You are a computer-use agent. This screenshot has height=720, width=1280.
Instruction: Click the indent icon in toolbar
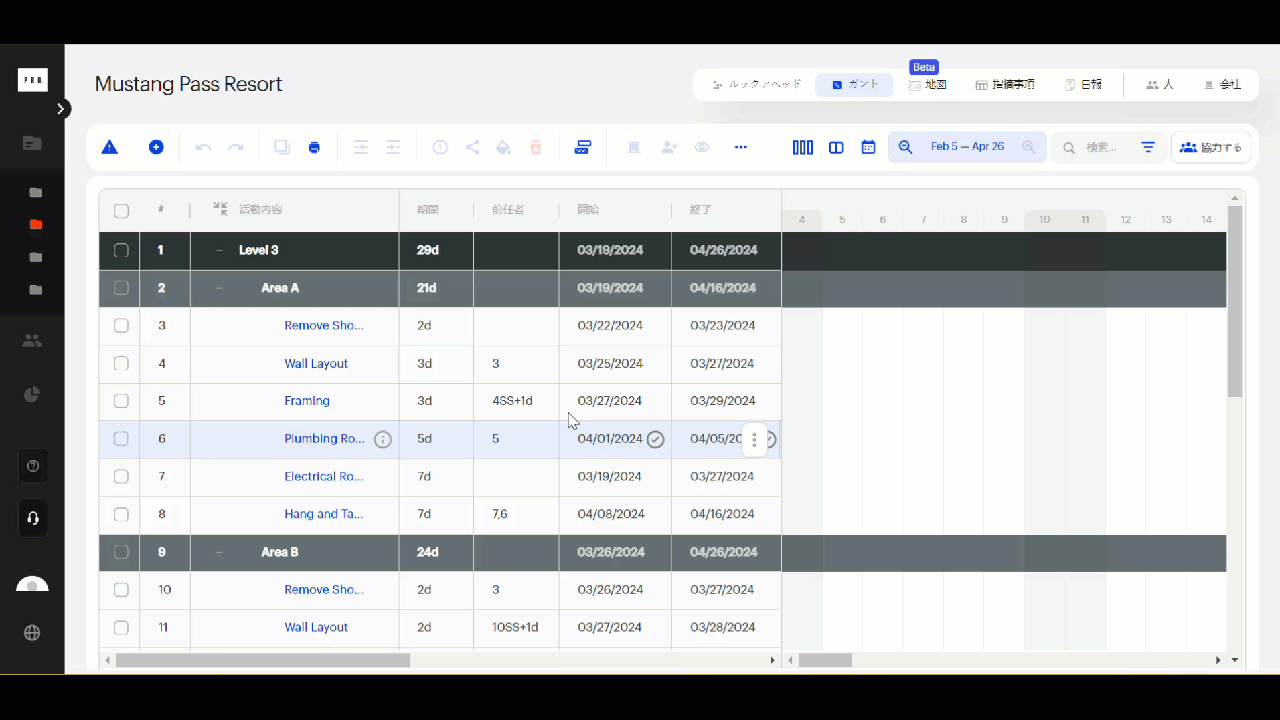tap(393, 147)
